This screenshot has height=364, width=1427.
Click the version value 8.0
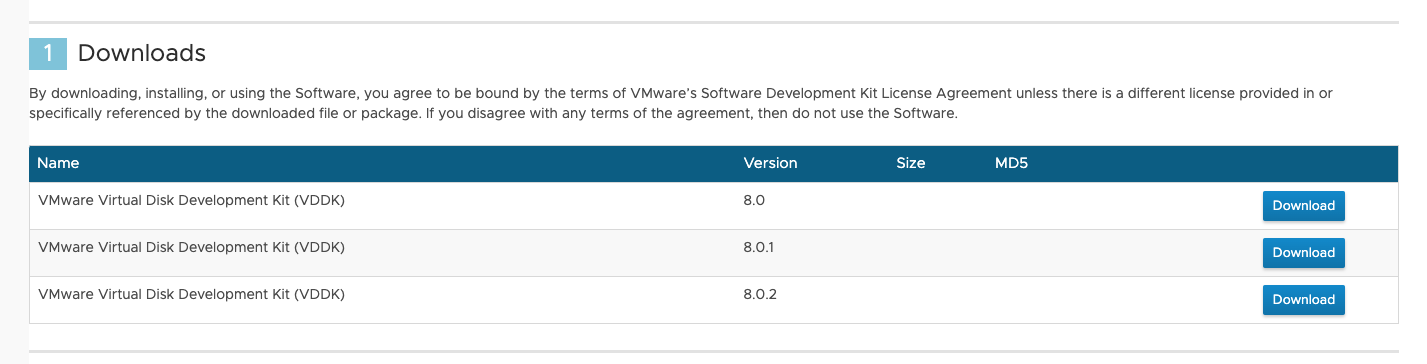click(754, 200)
